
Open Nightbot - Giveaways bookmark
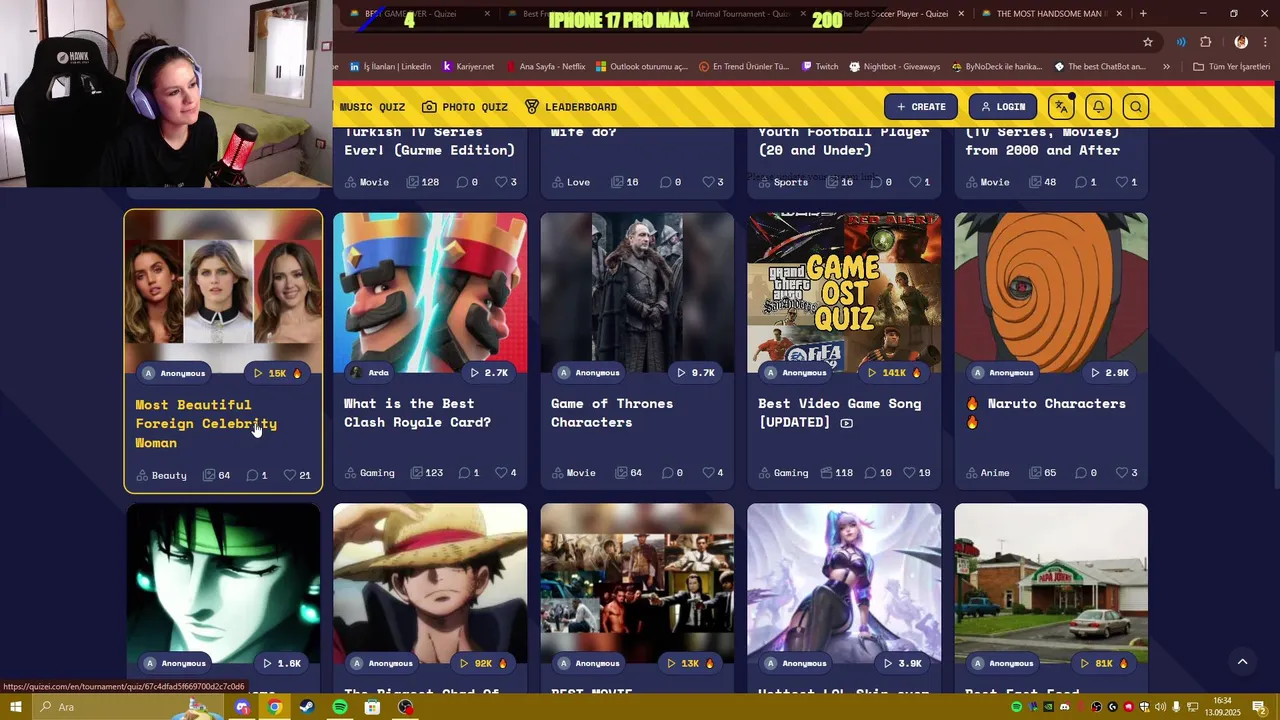tap(894, 67)
